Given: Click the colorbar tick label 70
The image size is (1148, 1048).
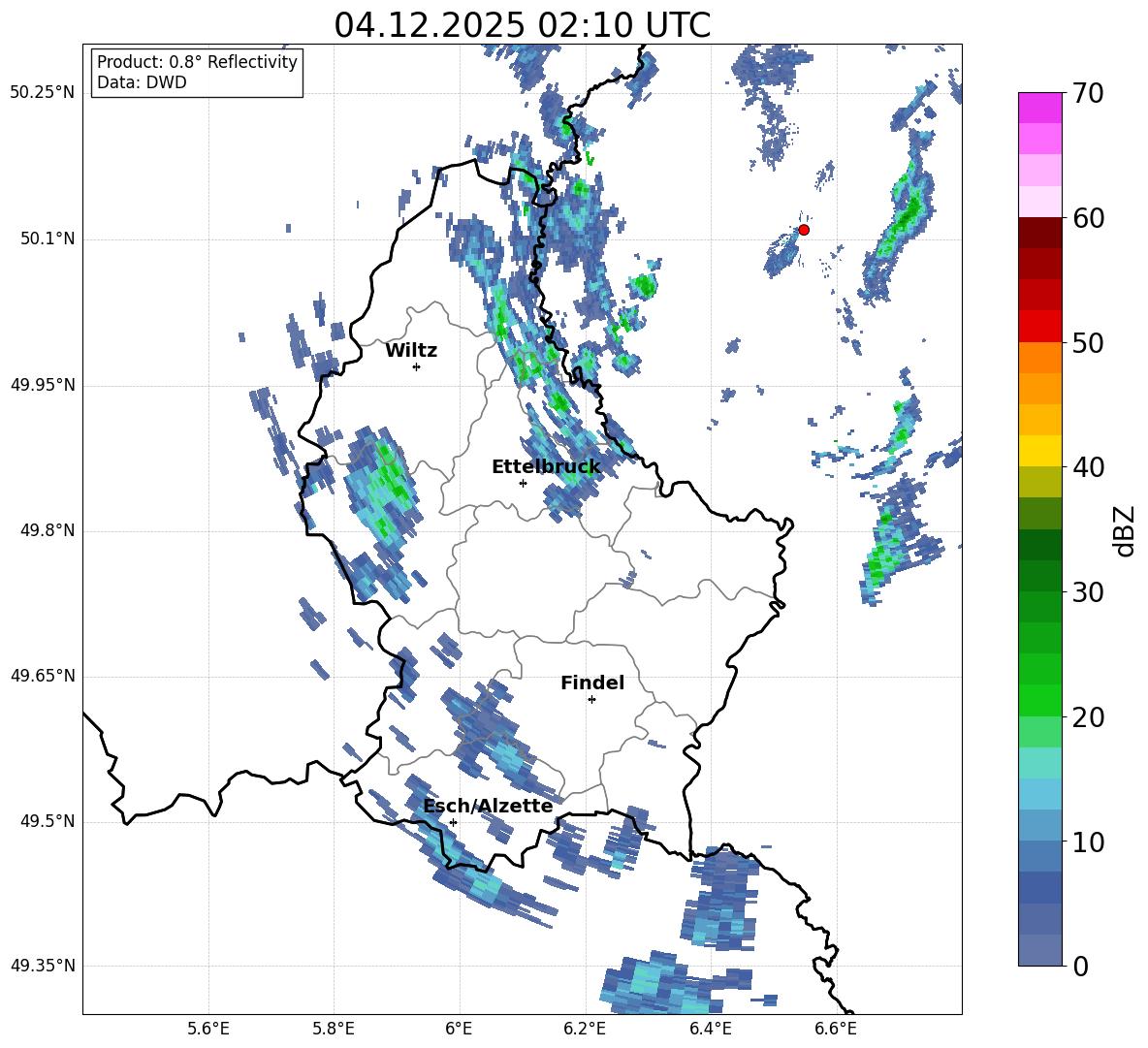Looking at the screenshot, I should pyautogui.click(x=1089, y=94).
